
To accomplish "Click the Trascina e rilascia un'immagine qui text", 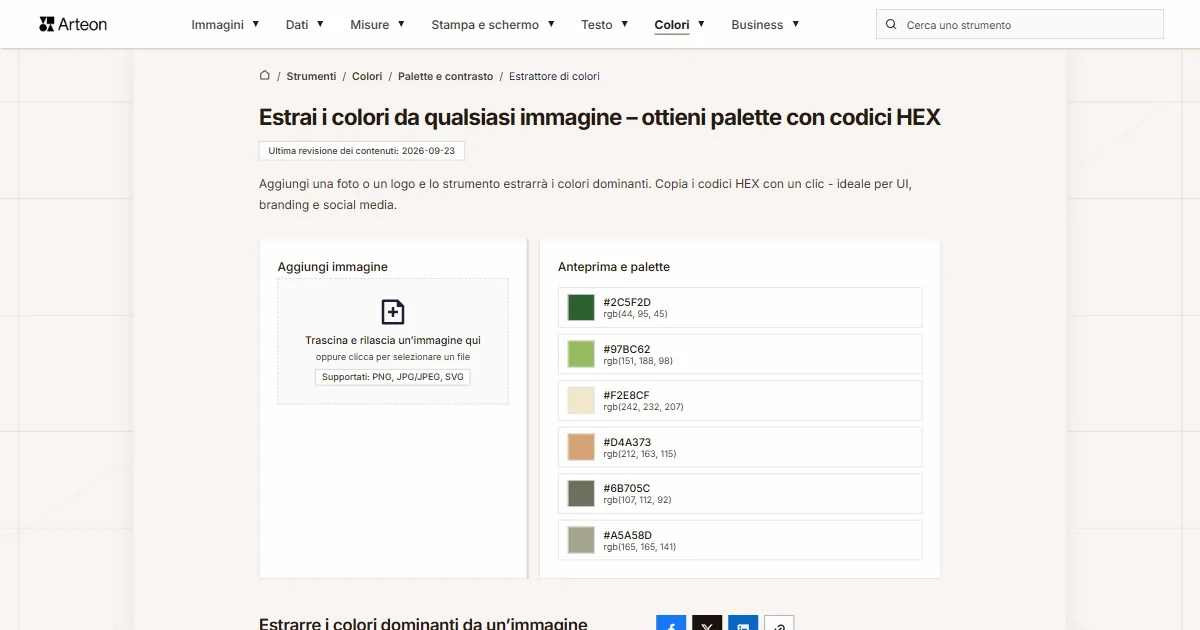I will pos(393,340).
